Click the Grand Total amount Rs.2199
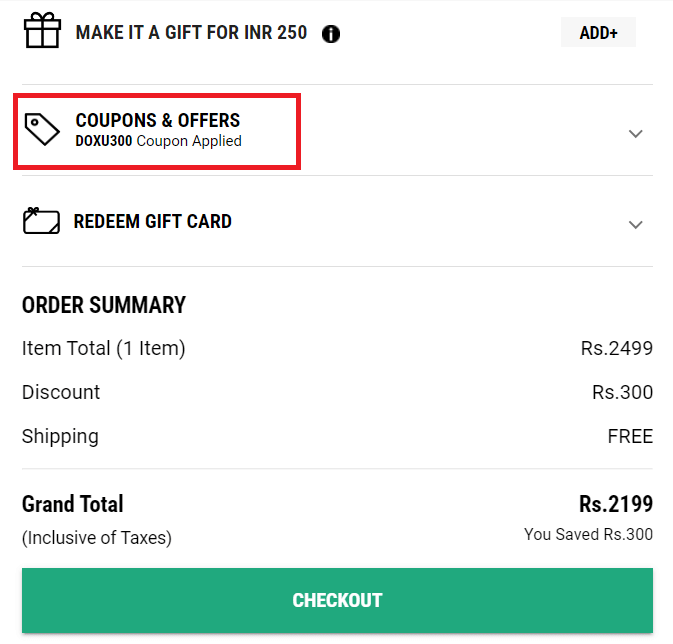Screen dimensions: 673x644 tap(615, 503)
